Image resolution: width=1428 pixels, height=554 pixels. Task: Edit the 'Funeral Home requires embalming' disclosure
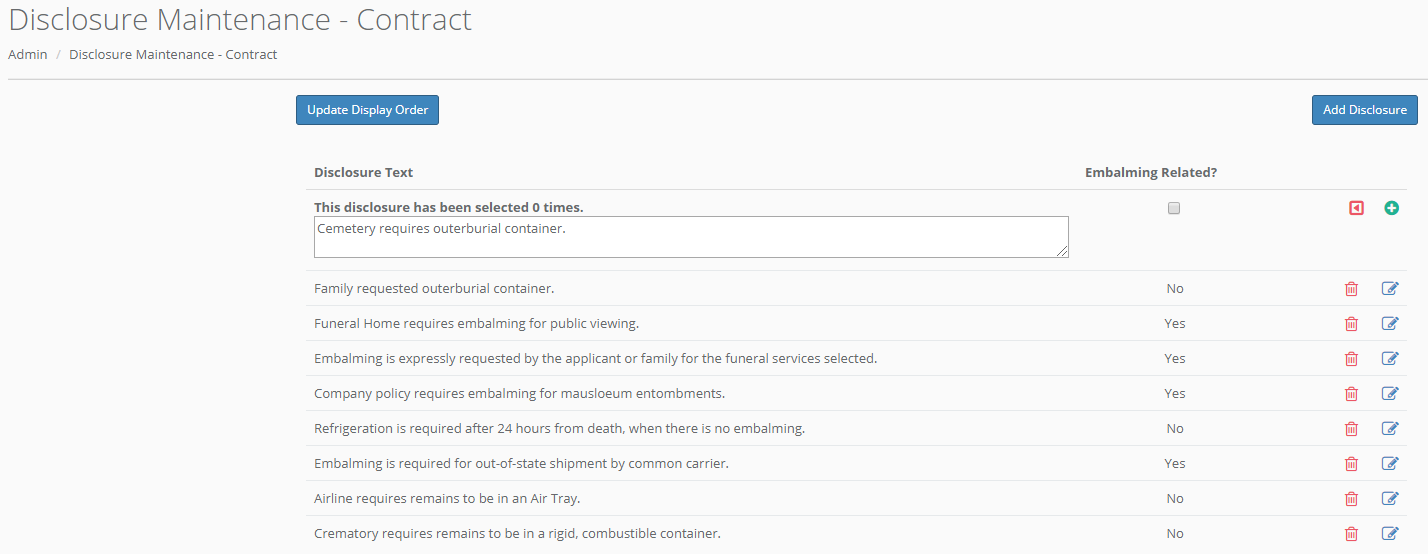point(1390,324)
